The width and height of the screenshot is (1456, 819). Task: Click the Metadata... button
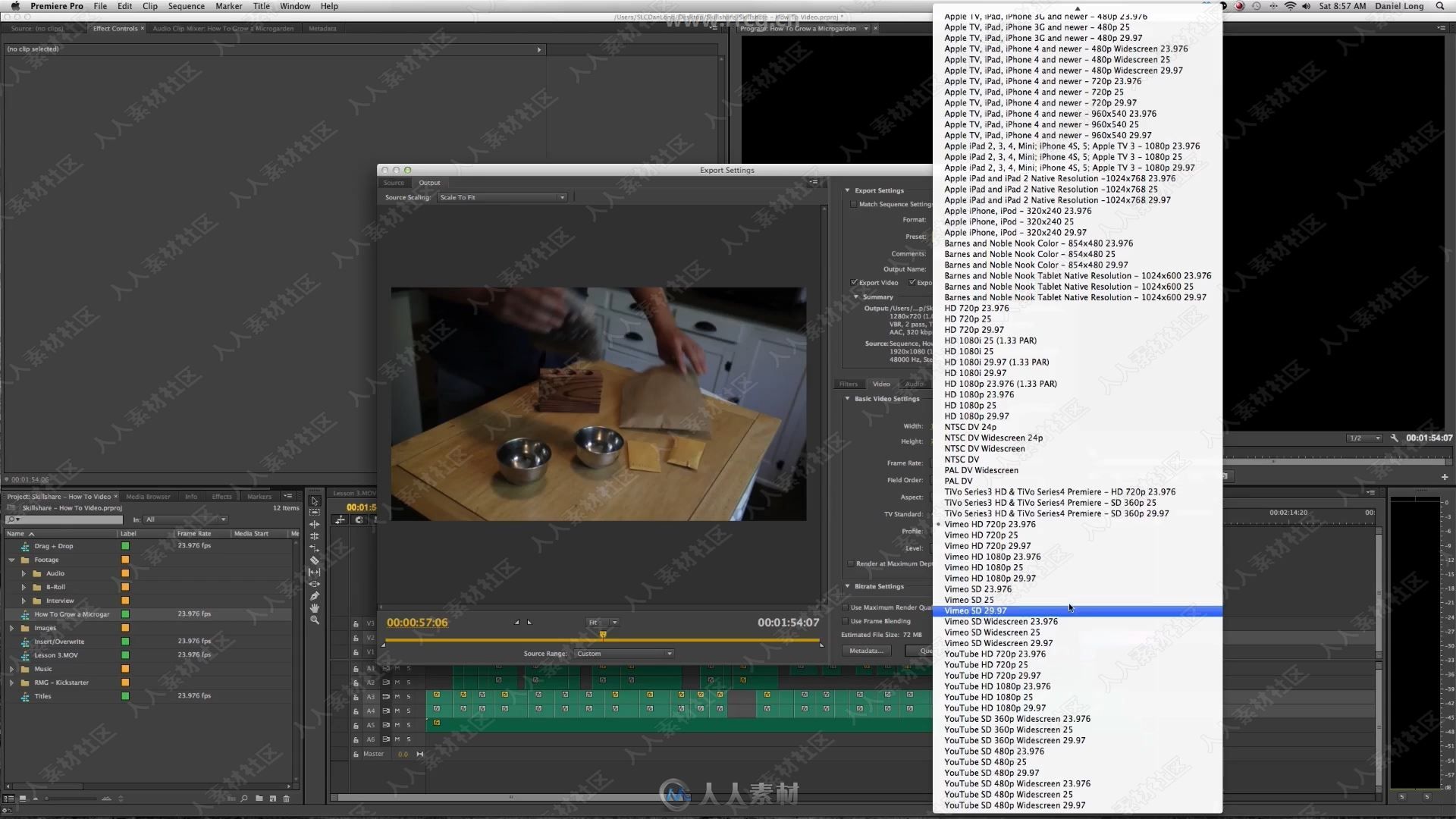pos(866,651)
